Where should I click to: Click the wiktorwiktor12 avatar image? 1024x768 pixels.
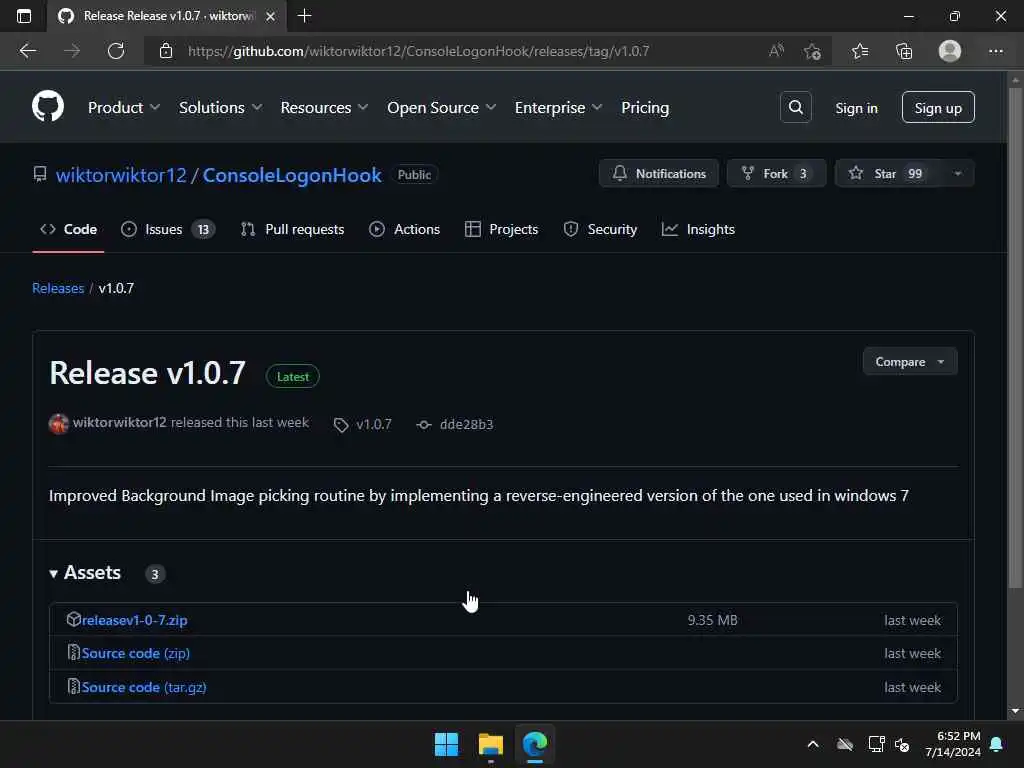tap(59, 424)
